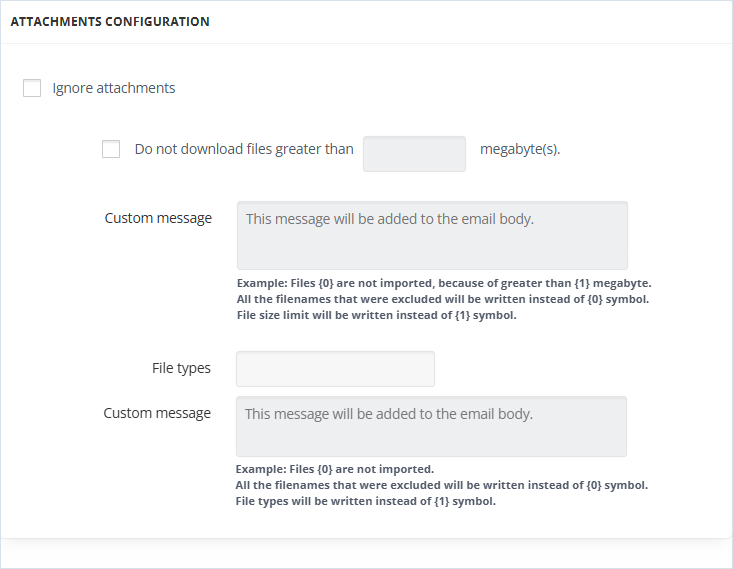
Task: Click the 'File types will be written' hint
Action: click(366, 501)
